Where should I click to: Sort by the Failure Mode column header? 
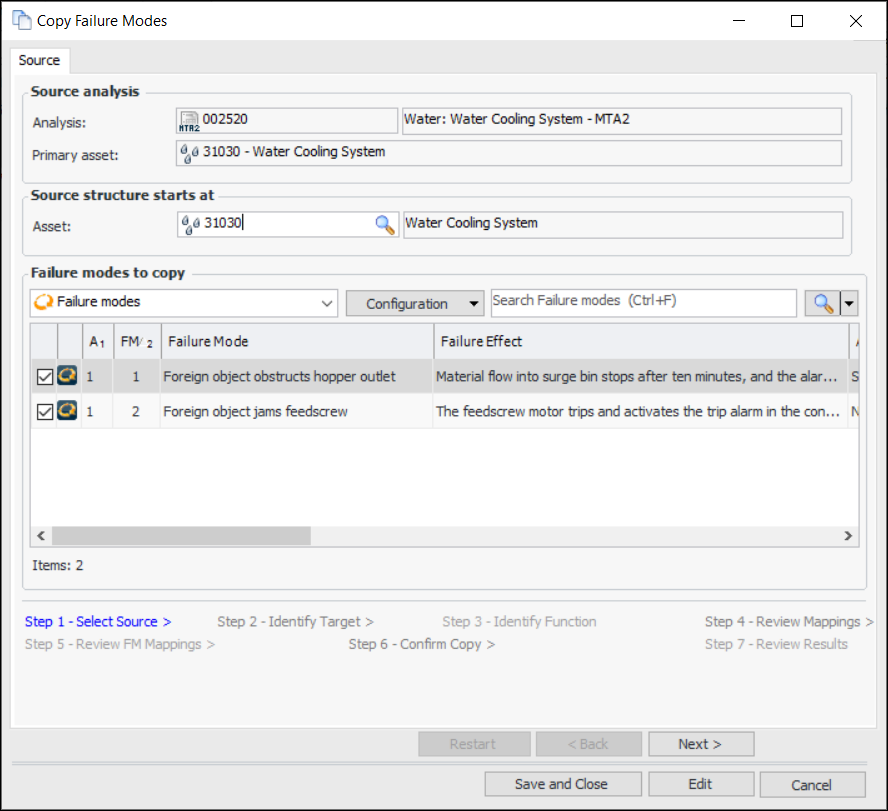pos(296,342)
